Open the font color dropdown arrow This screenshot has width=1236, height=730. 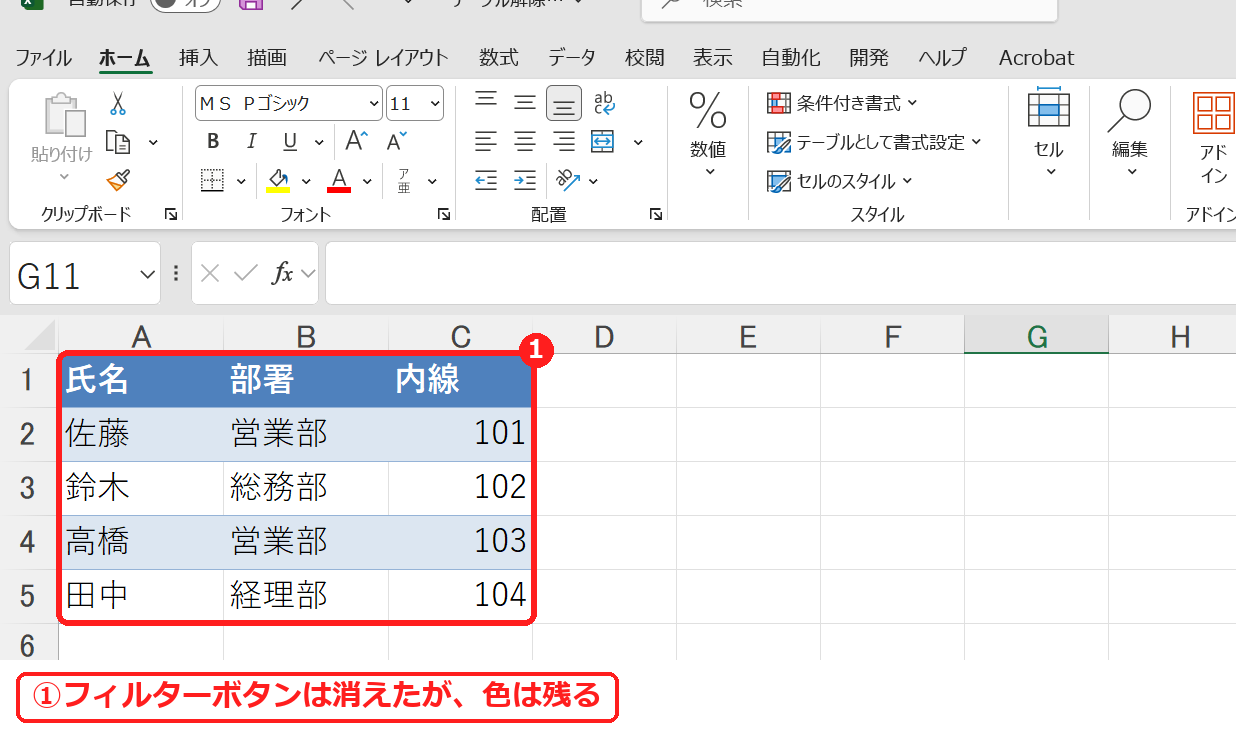tap(367, 181)
